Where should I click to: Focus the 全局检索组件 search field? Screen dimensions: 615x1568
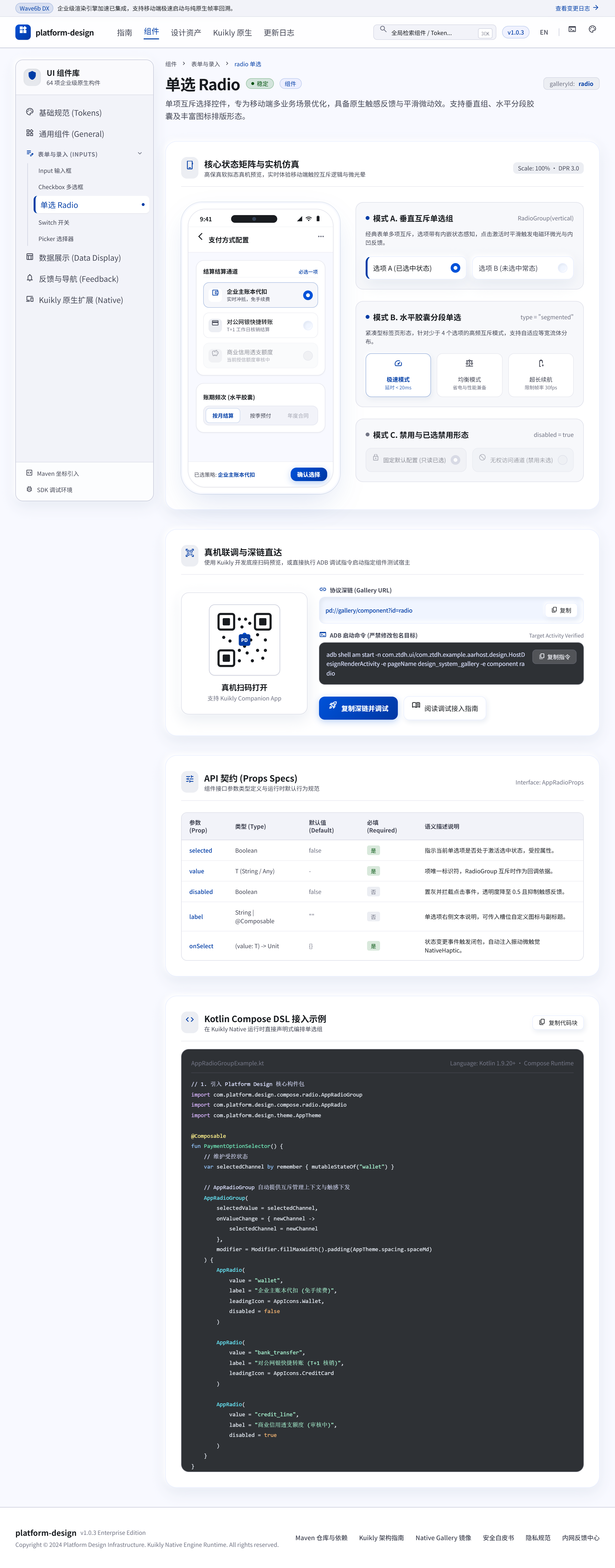tap(435, 32)
